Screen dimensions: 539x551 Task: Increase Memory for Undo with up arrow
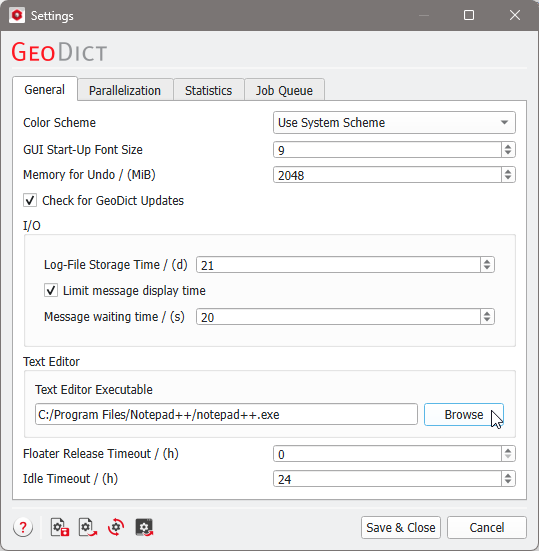(508, 171)
